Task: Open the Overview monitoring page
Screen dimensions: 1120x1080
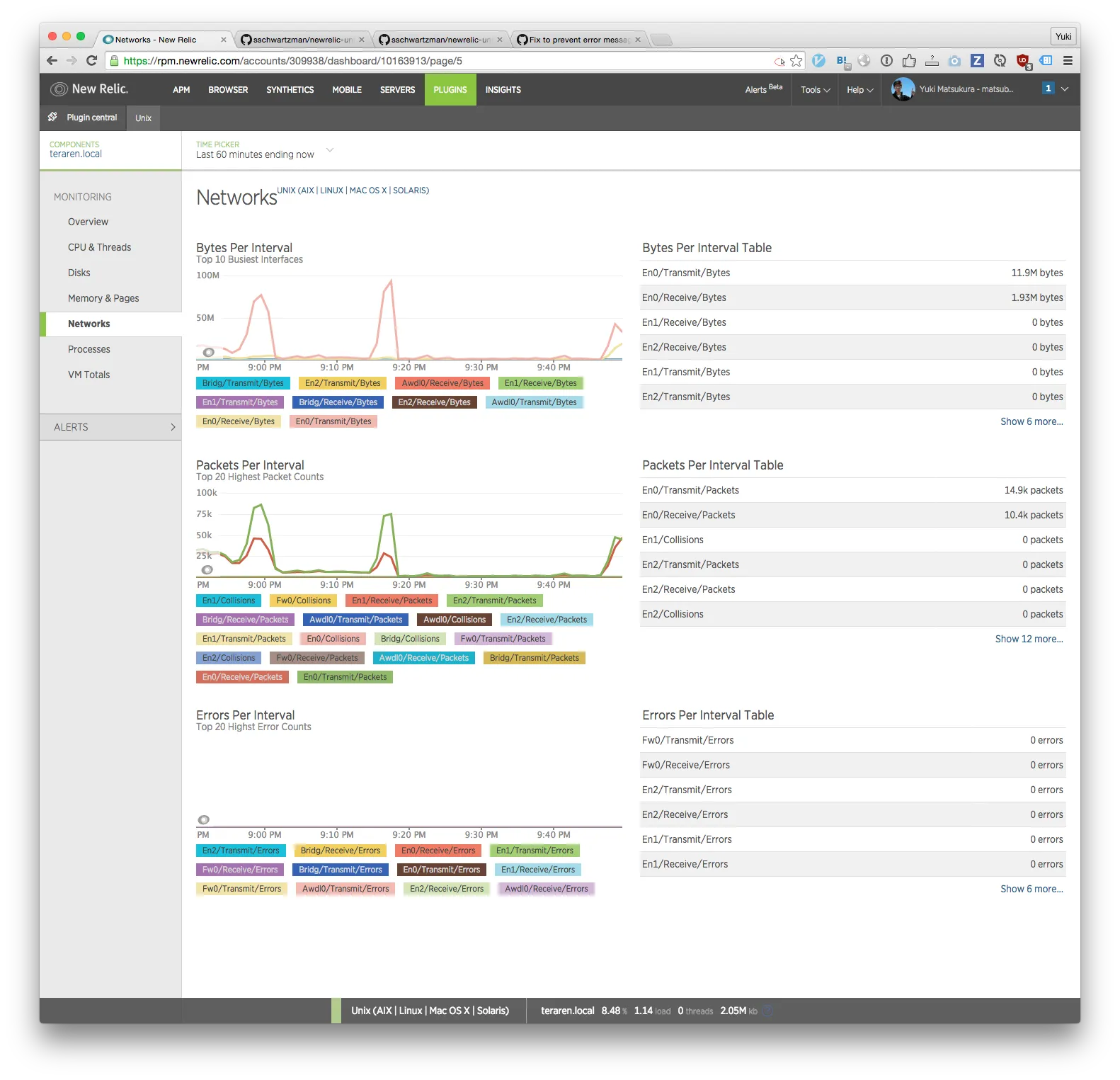Action: (x=88, y=222)
